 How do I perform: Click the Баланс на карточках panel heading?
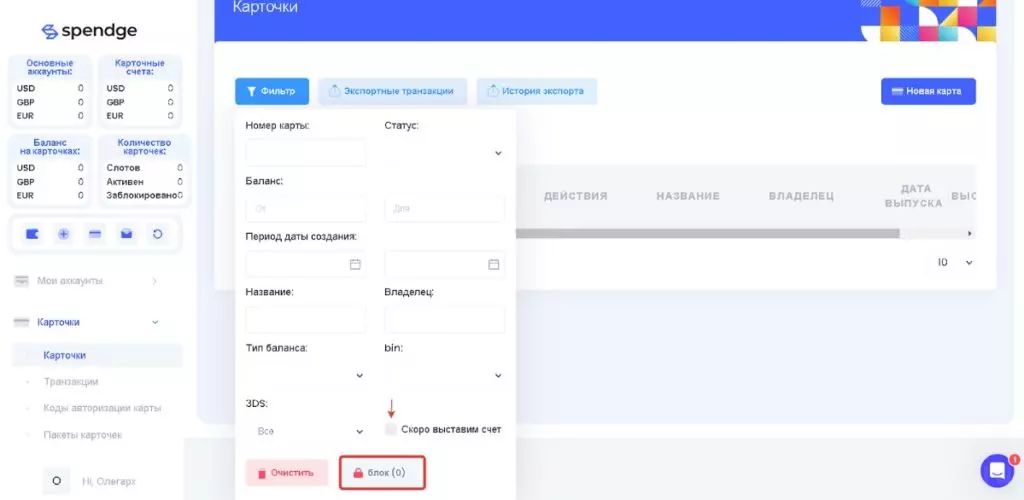pyautogui.click(x=50, y=147)
